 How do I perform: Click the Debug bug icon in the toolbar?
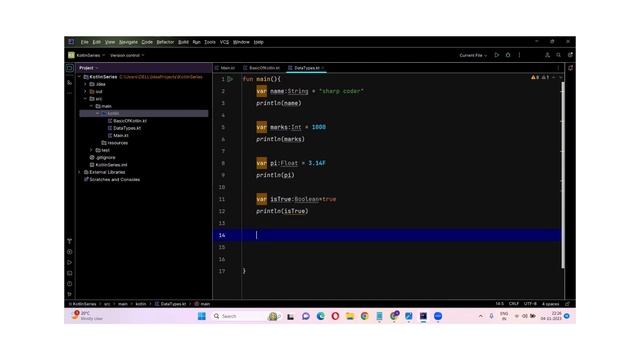point(508,55)
